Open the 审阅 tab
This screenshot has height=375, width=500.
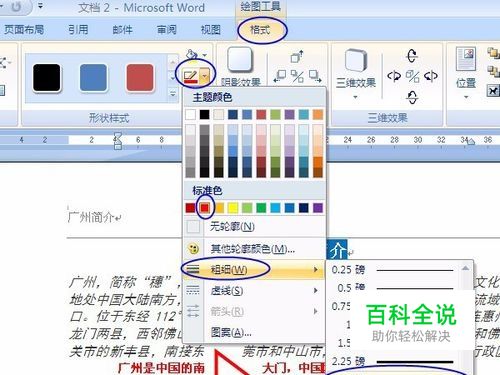point(167,30)
